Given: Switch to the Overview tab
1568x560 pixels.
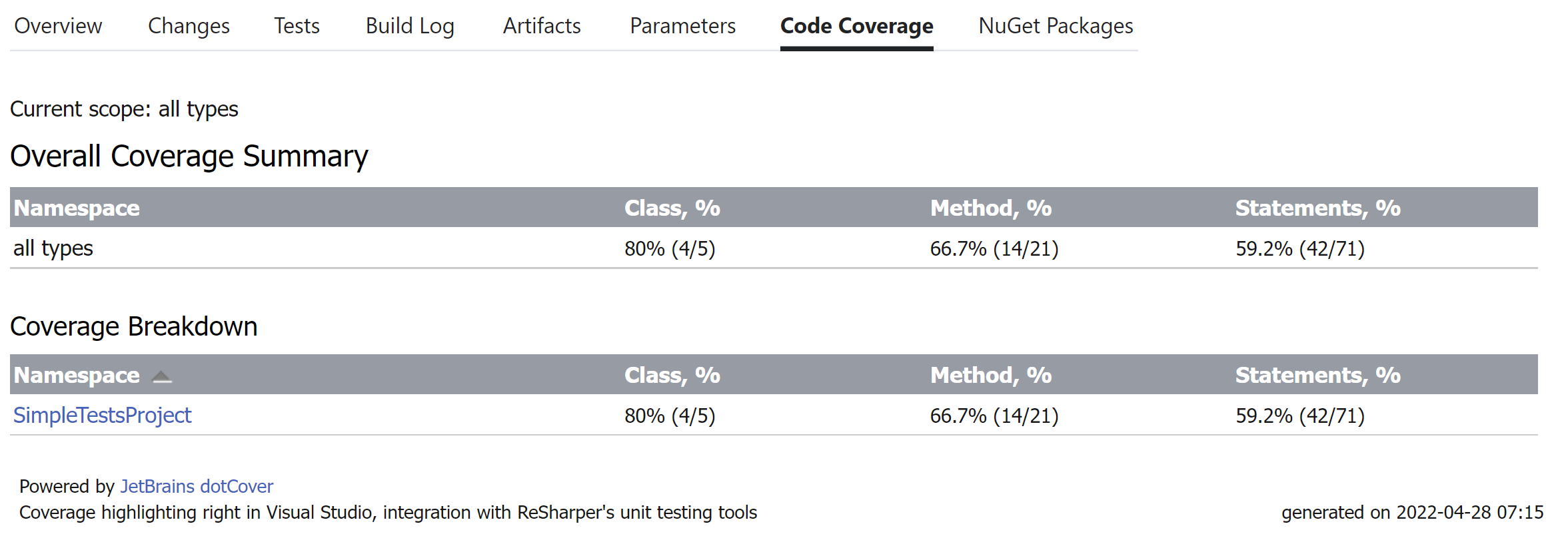Looking at the screenshot, I should [x=57, y=27].
